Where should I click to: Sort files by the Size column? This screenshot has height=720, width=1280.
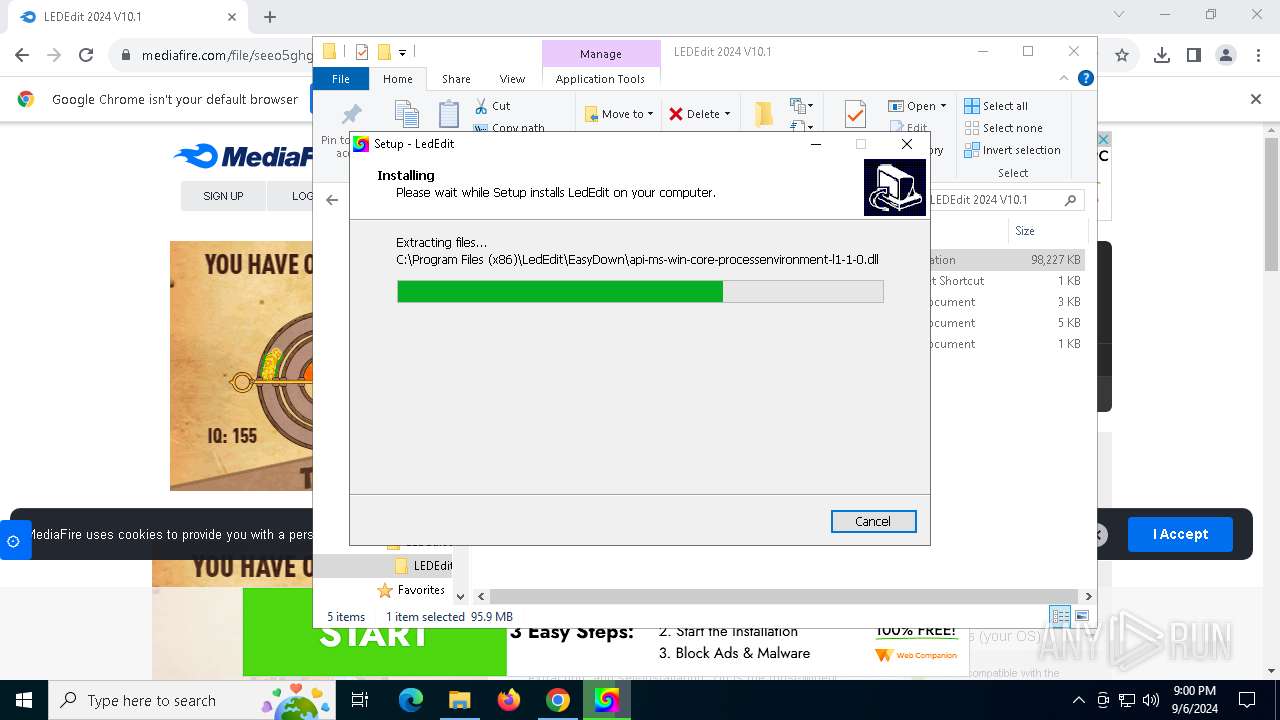coord(1025,231)
